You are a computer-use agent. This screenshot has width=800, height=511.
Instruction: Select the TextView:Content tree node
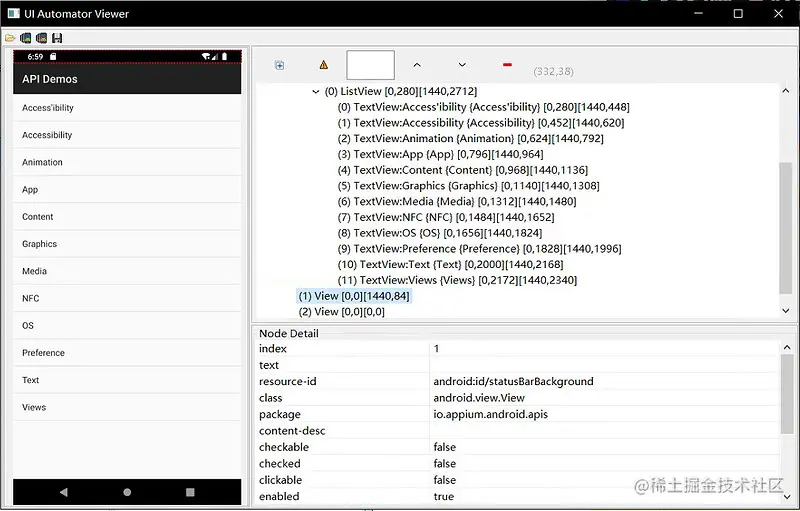point(463,170)
